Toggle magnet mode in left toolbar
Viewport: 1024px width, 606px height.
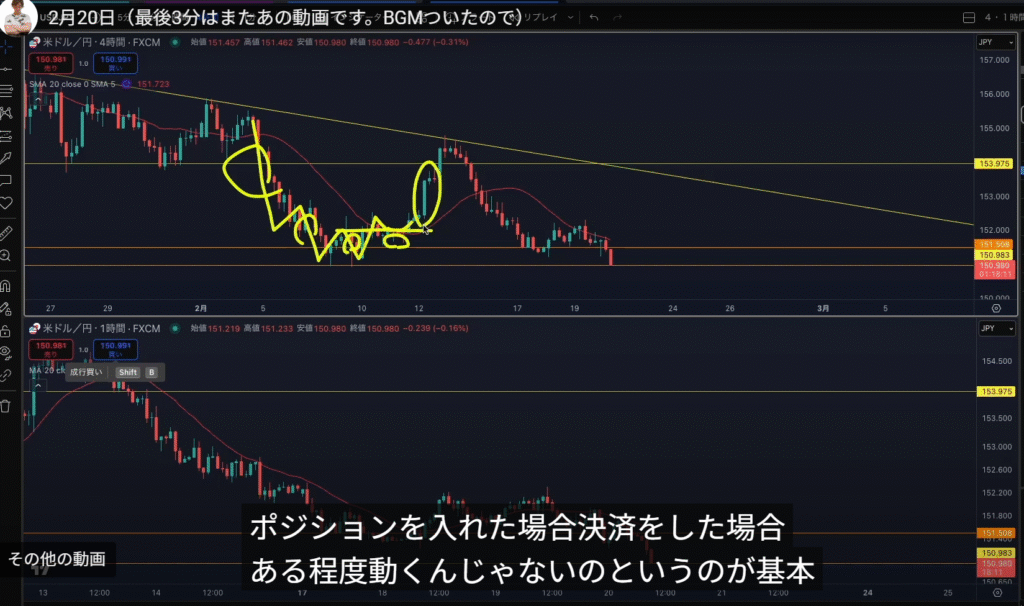tap(6, 285)
